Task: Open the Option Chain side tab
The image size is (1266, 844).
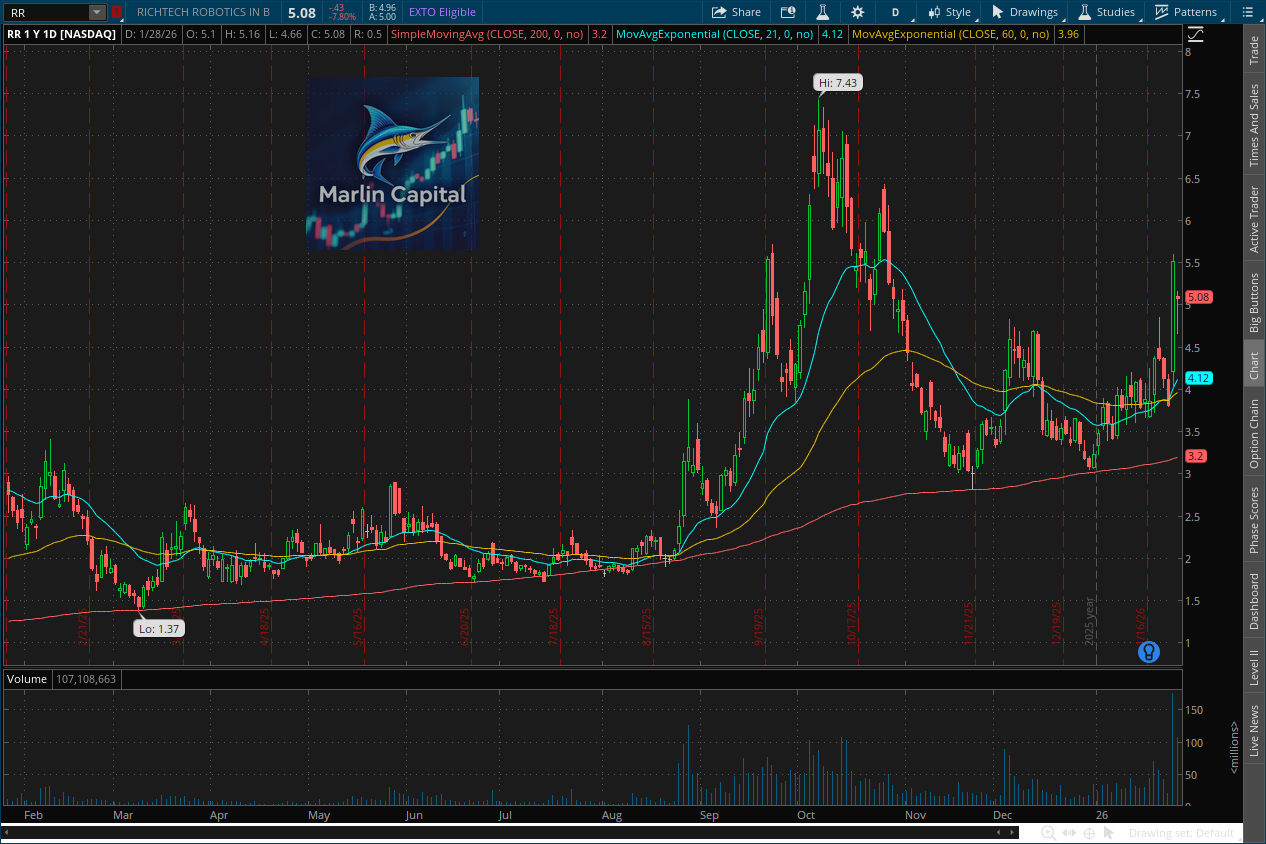Action: pos(1254,434)
